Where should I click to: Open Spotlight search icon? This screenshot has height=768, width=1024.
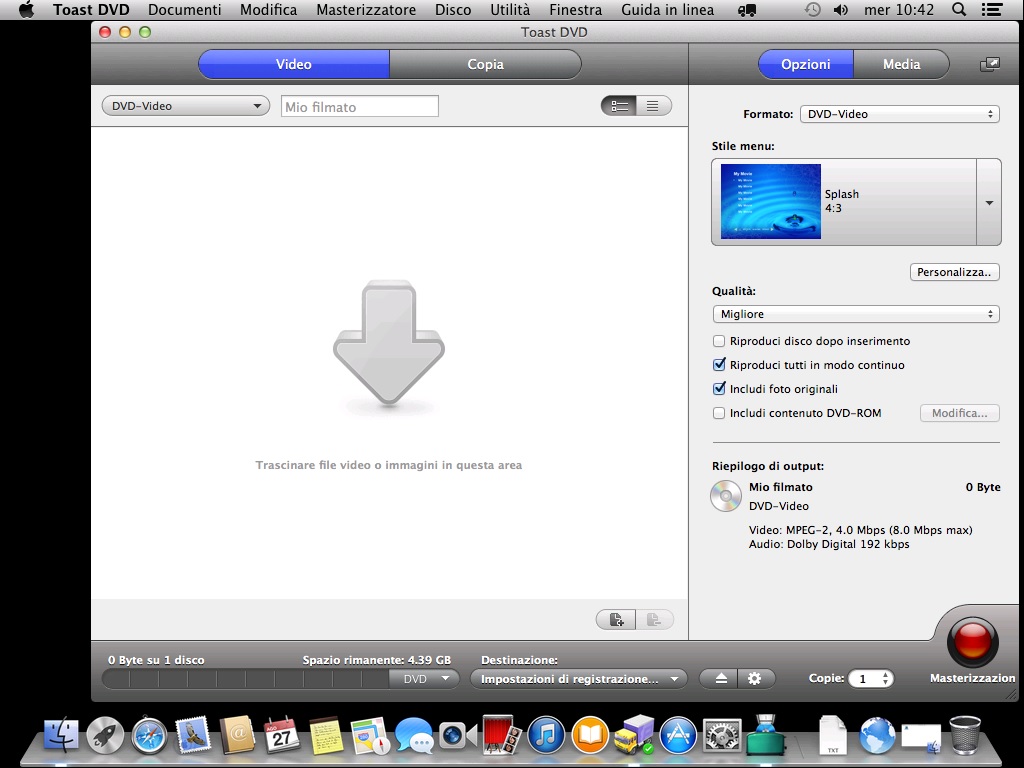pyautogui.click(x=959, y=10)
